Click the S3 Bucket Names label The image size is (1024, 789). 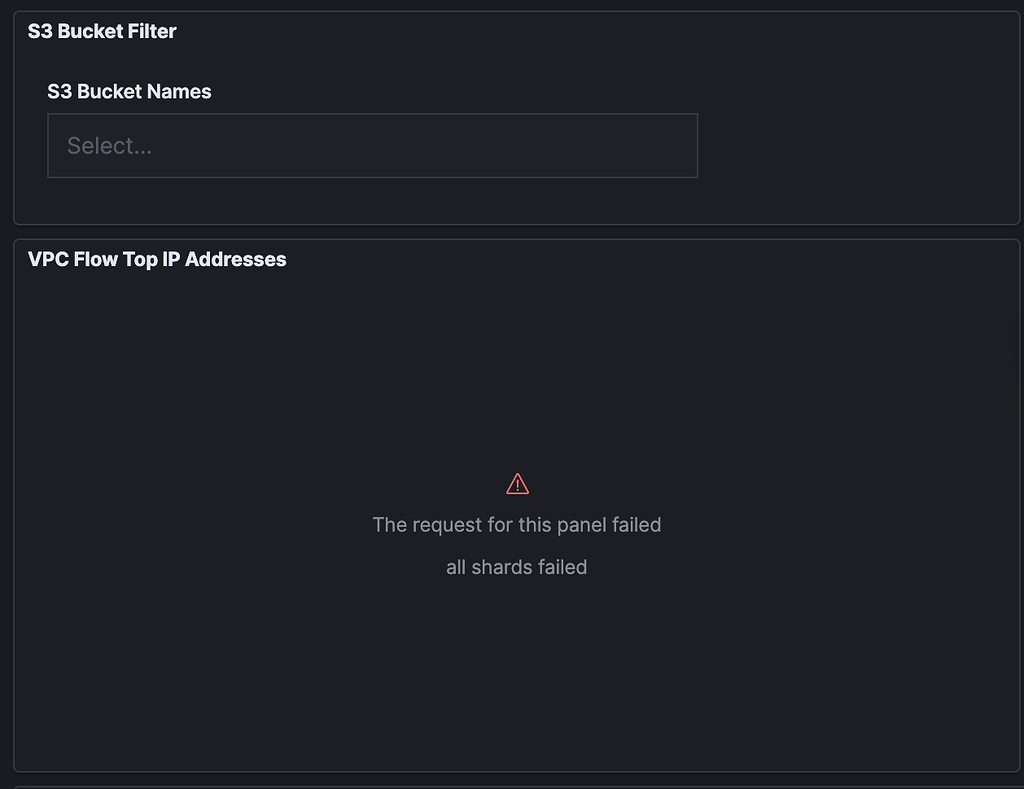point(129,91)
